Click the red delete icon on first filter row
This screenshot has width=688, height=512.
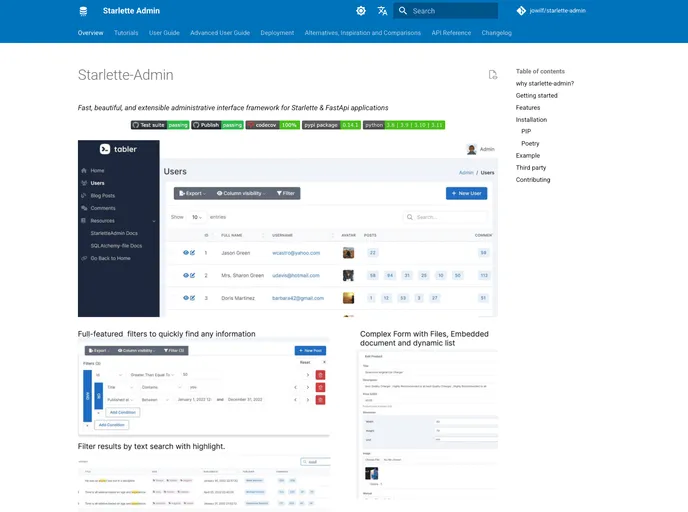tap(320, 375)
